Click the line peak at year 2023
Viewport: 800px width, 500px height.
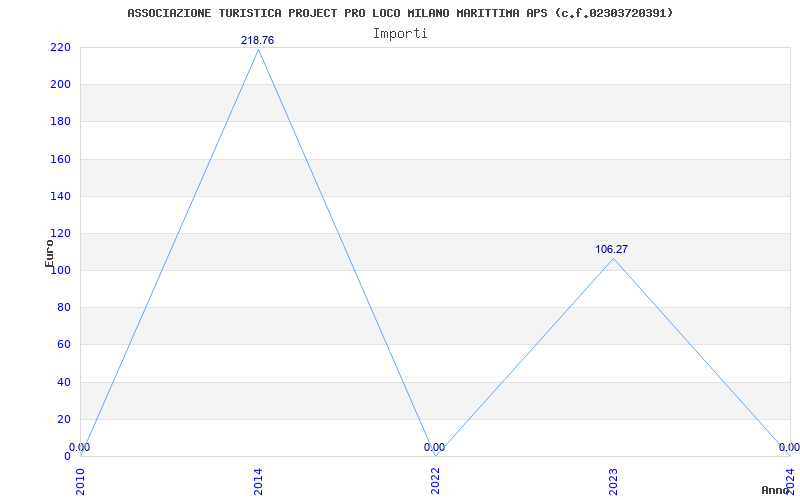coord(613,259)
